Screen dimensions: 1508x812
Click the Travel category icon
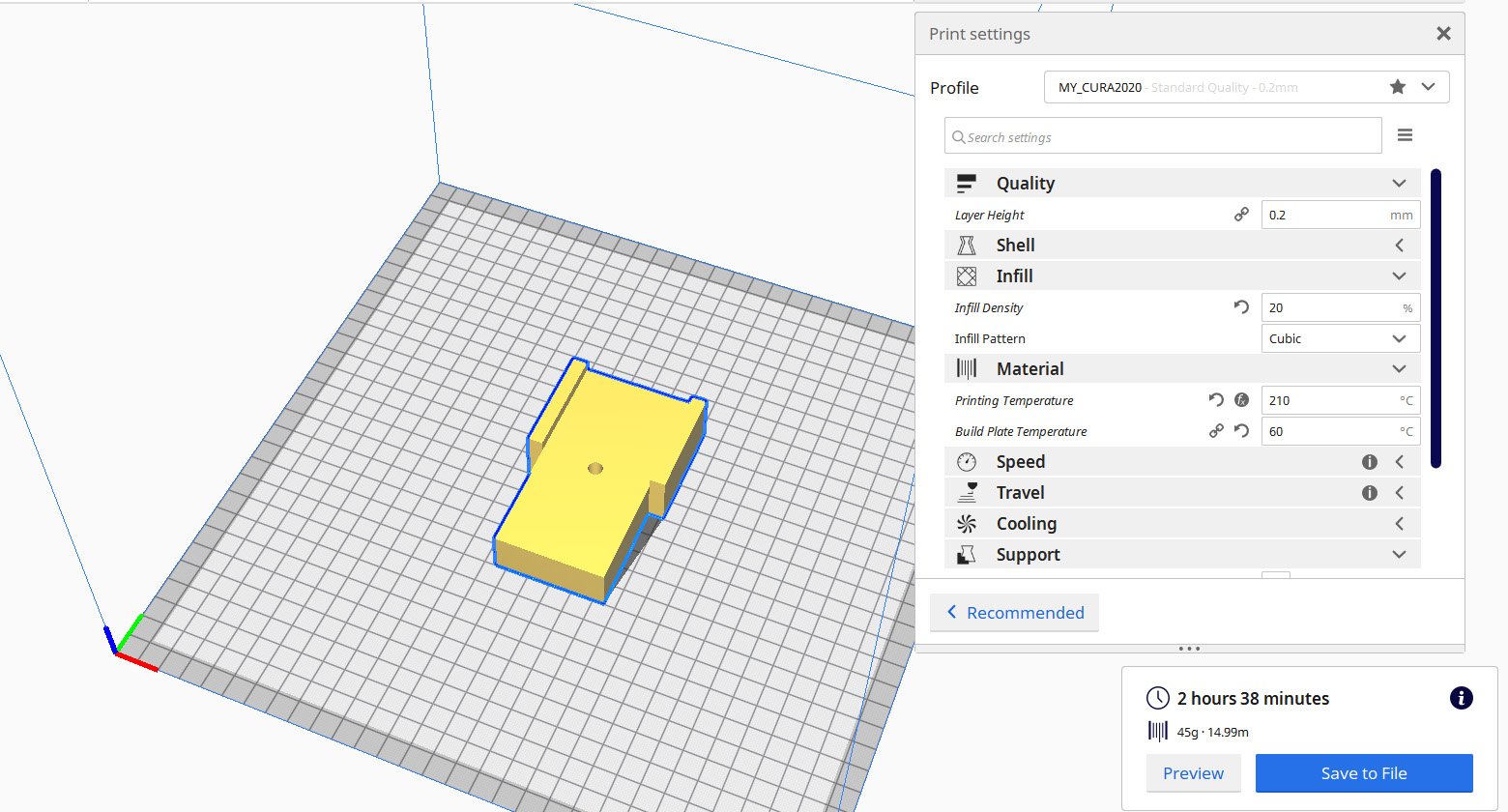[x=966, y=493]
